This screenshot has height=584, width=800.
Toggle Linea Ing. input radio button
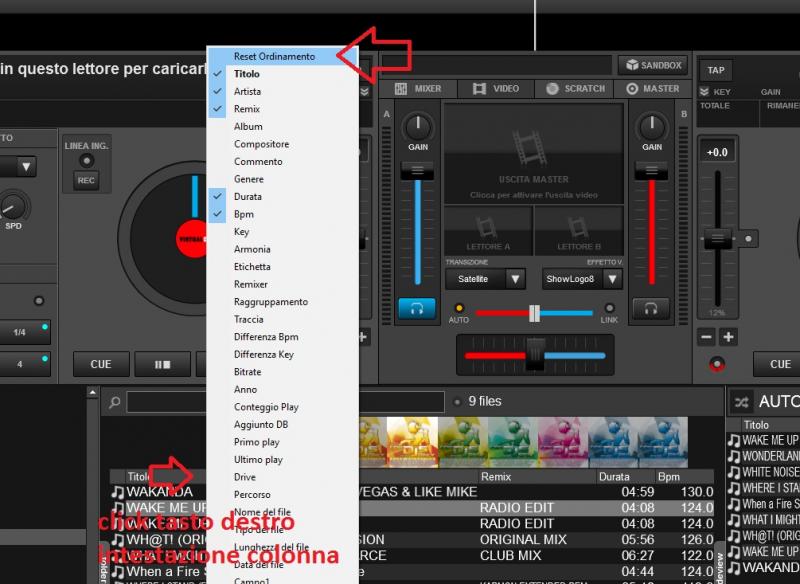[86, 161]
